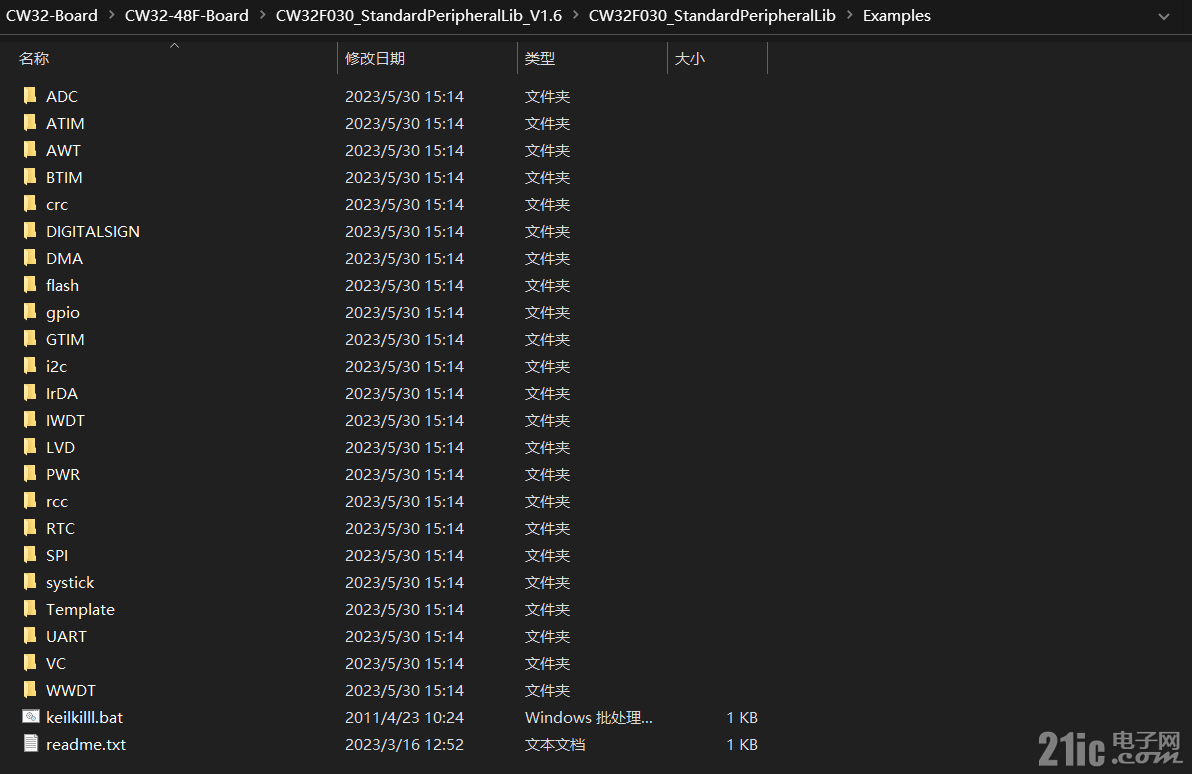The width and height of the screenshot is (1192, 774).
Task: Select the UART folder icon
Action: coord(30,636)
